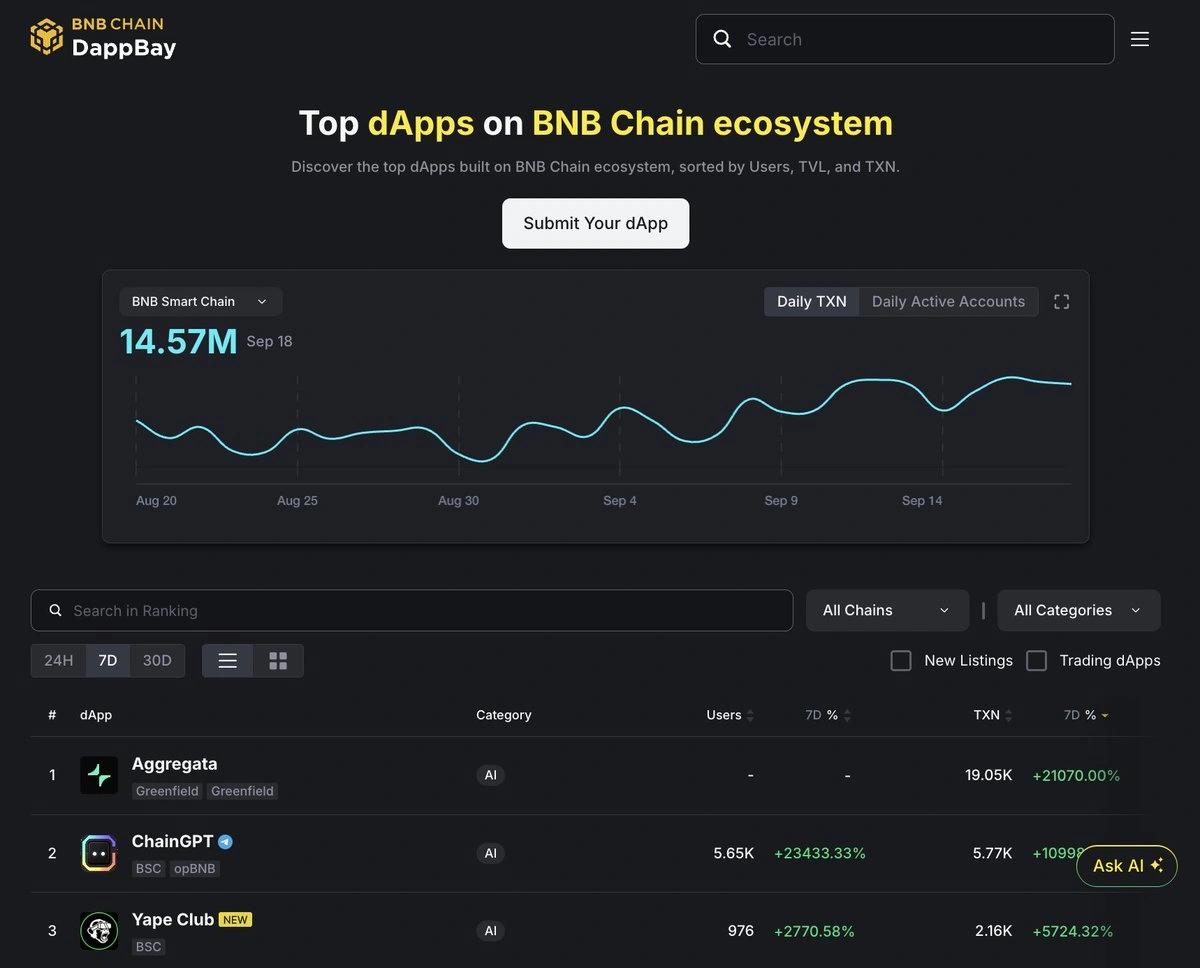Viewport: 1200px width, 968px height.
Task: Switch to grid view icon
Action: click(278, 661)
